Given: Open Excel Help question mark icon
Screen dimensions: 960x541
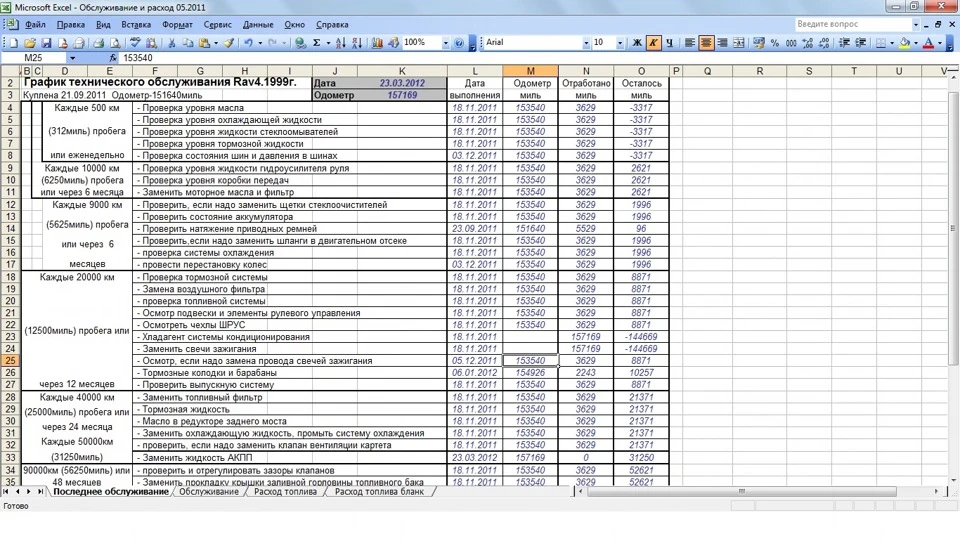Looking at the screenshot, I should (x=459, y=43).
